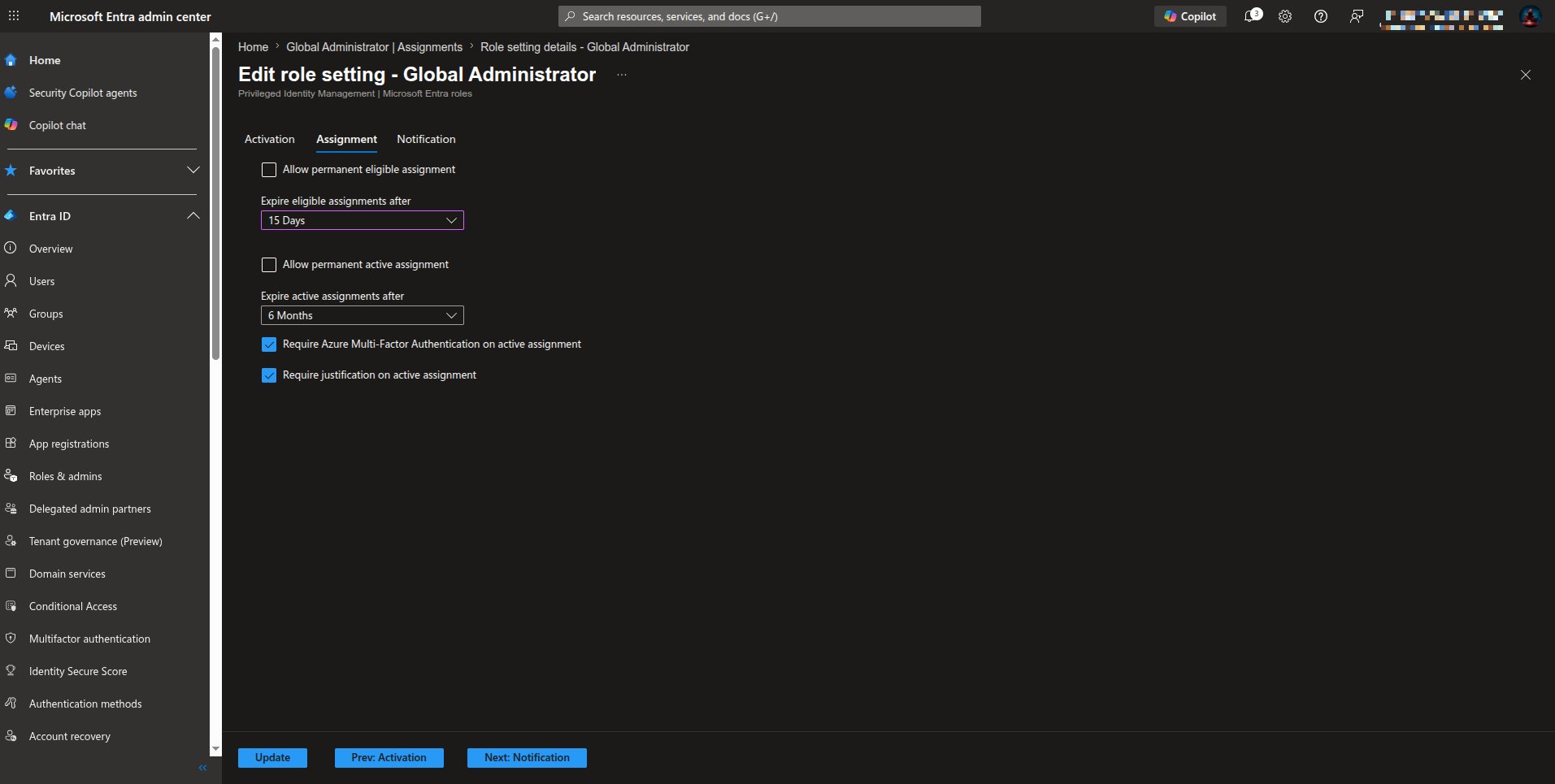
Task: Open the 6 Months active expiry dropdown
Action: [363, 315]
